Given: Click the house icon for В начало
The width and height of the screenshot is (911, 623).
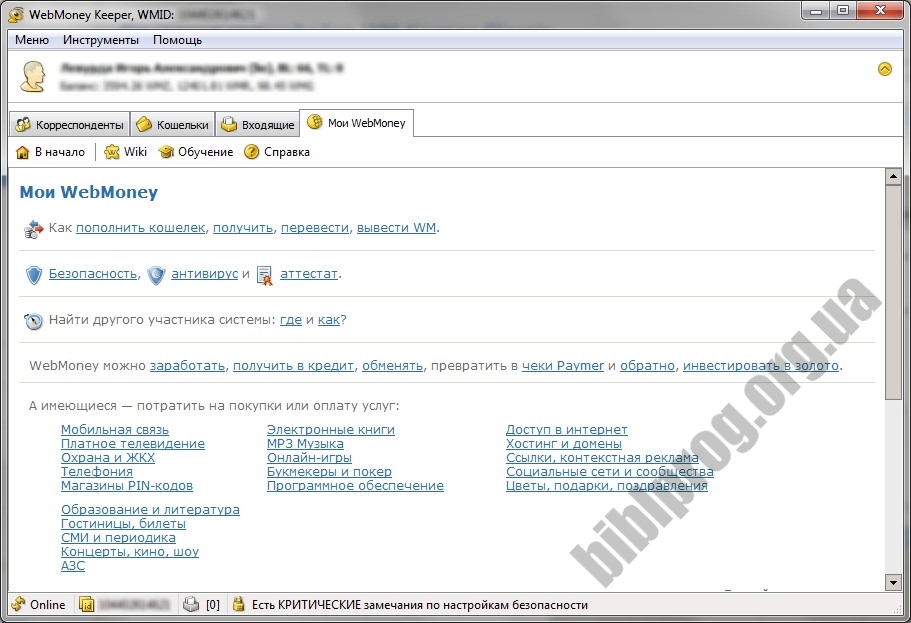Looking at the screenshot, I should tap(23, 152).
